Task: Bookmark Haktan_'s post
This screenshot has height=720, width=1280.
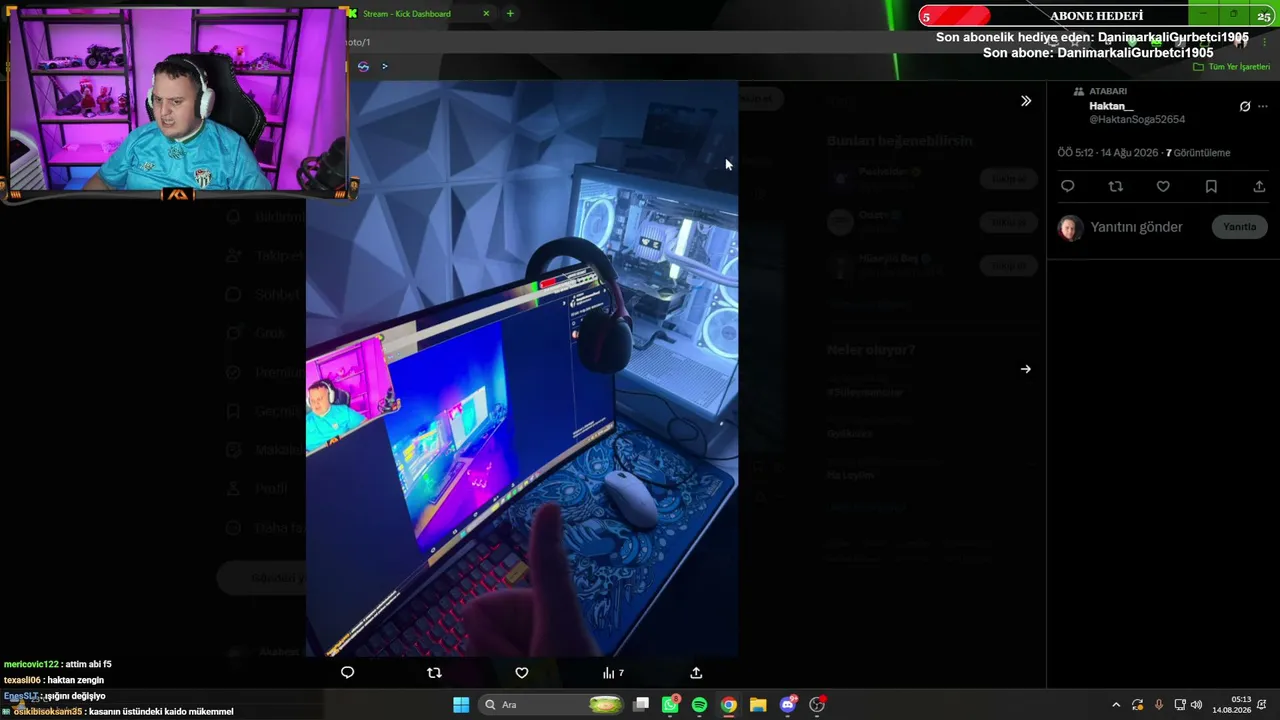Action: click(1211, 187)
